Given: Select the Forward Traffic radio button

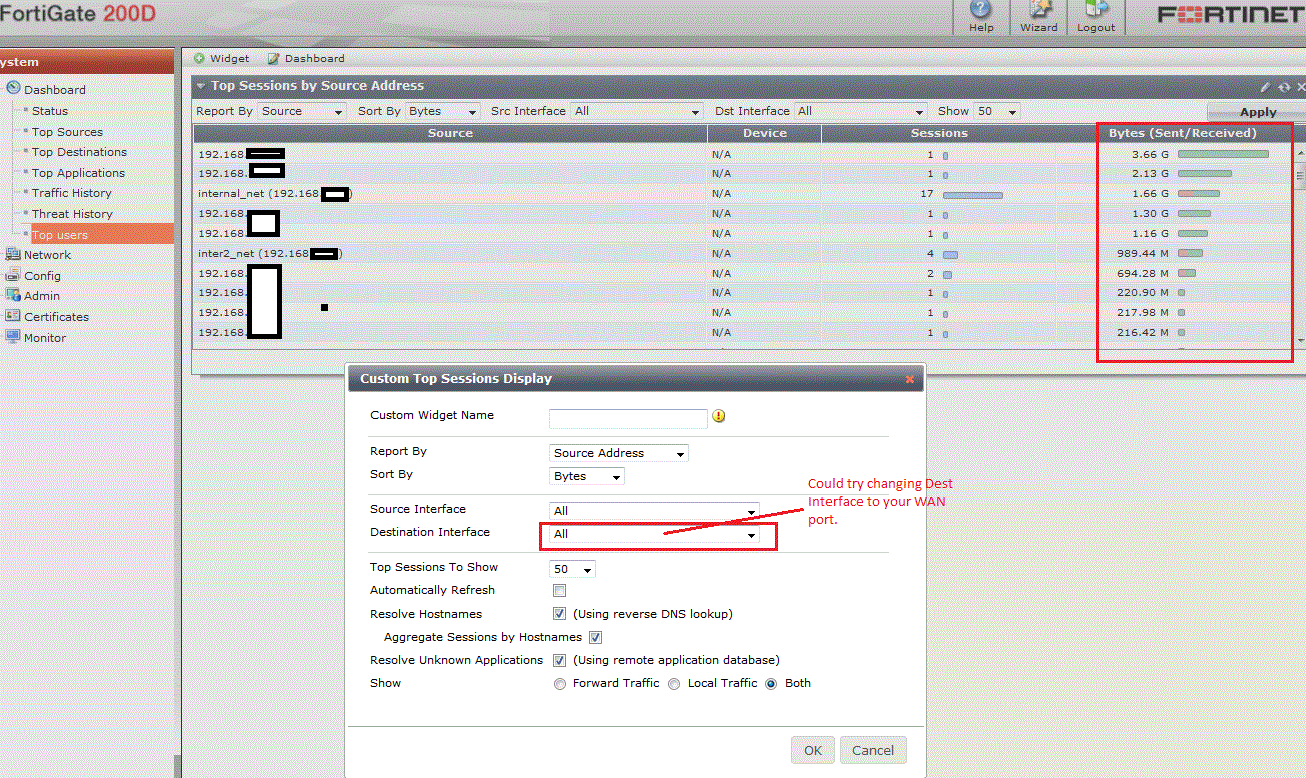Looking at the screenshot, I should (560, 684).
